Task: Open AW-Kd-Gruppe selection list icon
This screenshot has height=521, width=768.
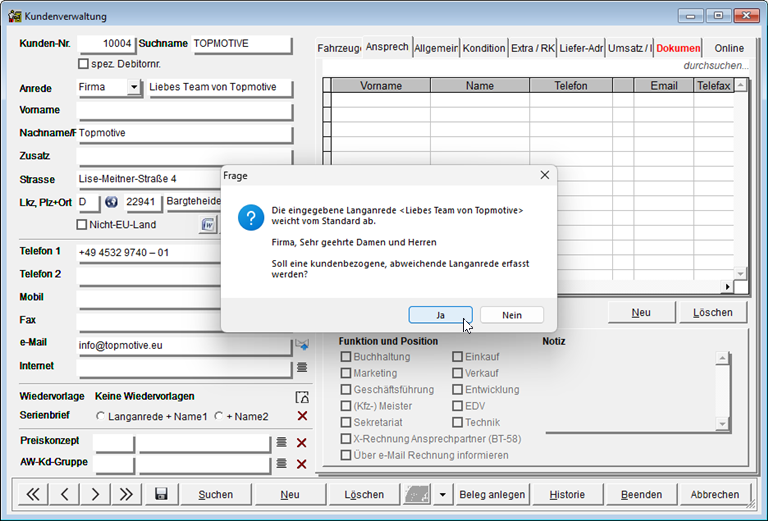Action: [x=281, y=463]
